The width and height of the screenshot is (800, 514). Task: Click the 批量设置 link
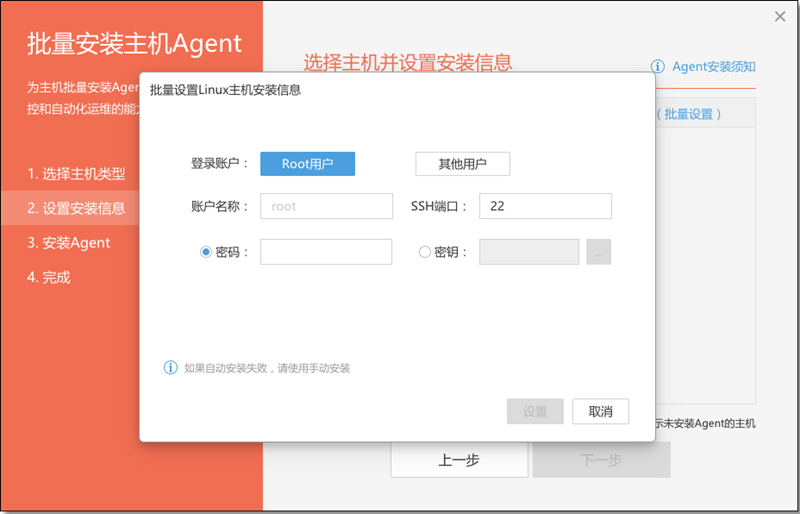(x=689, y=114)
